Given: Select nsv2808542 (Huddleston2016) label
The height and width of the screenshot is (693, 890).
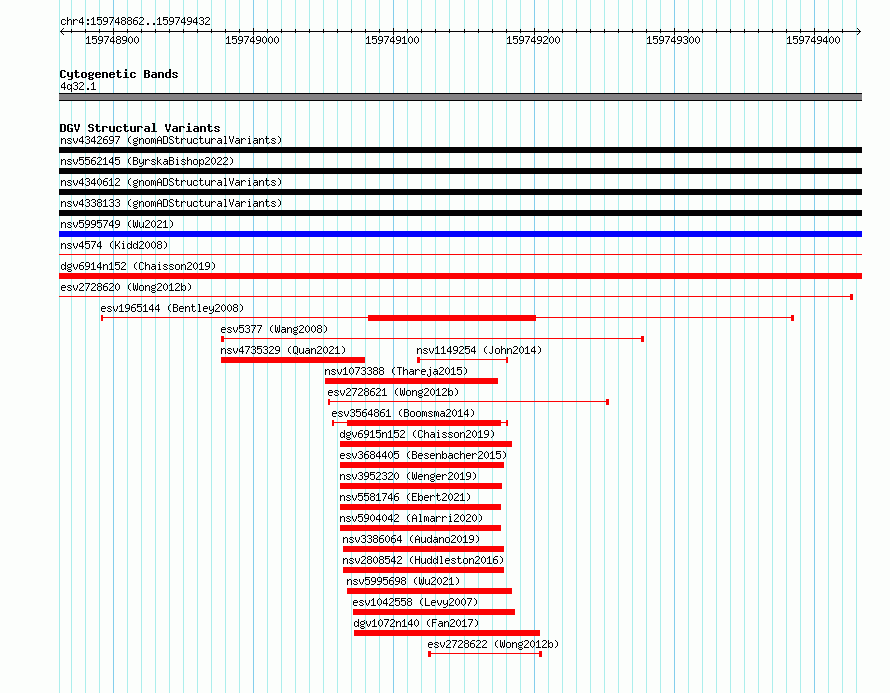Looking at the screenshot, I should point(423,560).
